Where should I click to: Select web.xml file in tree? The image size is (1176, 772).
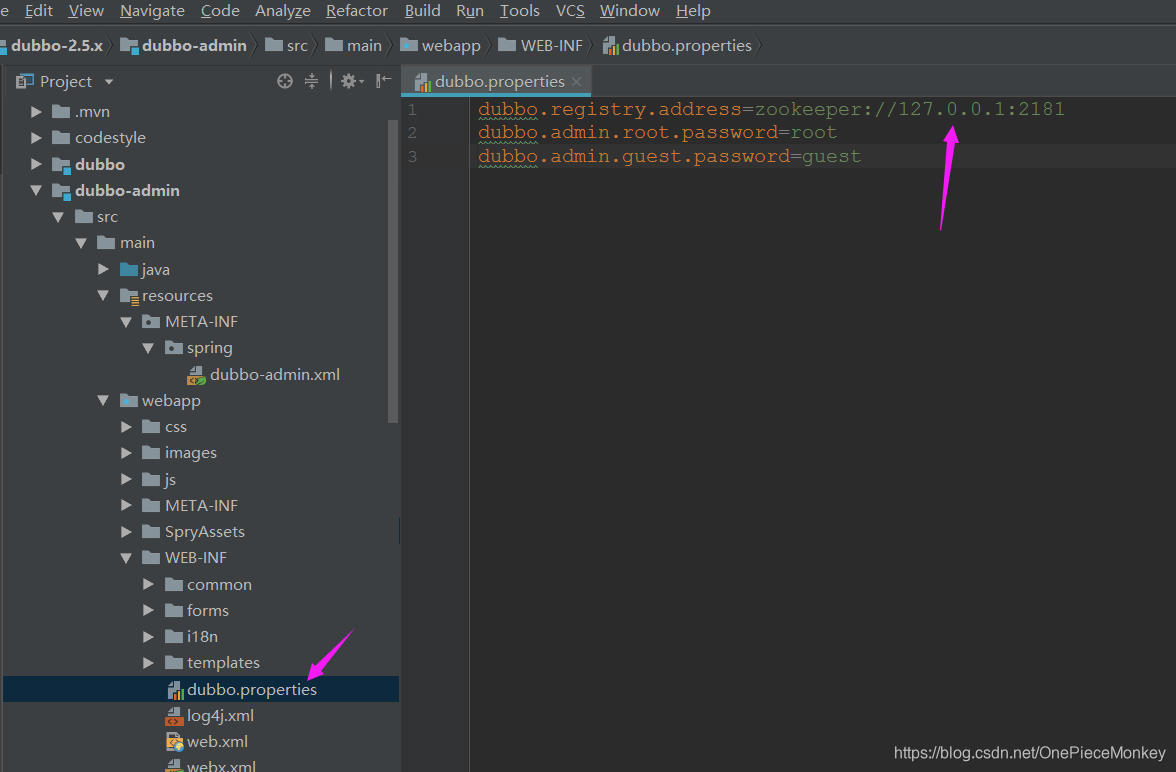click(x=207, y=742)
